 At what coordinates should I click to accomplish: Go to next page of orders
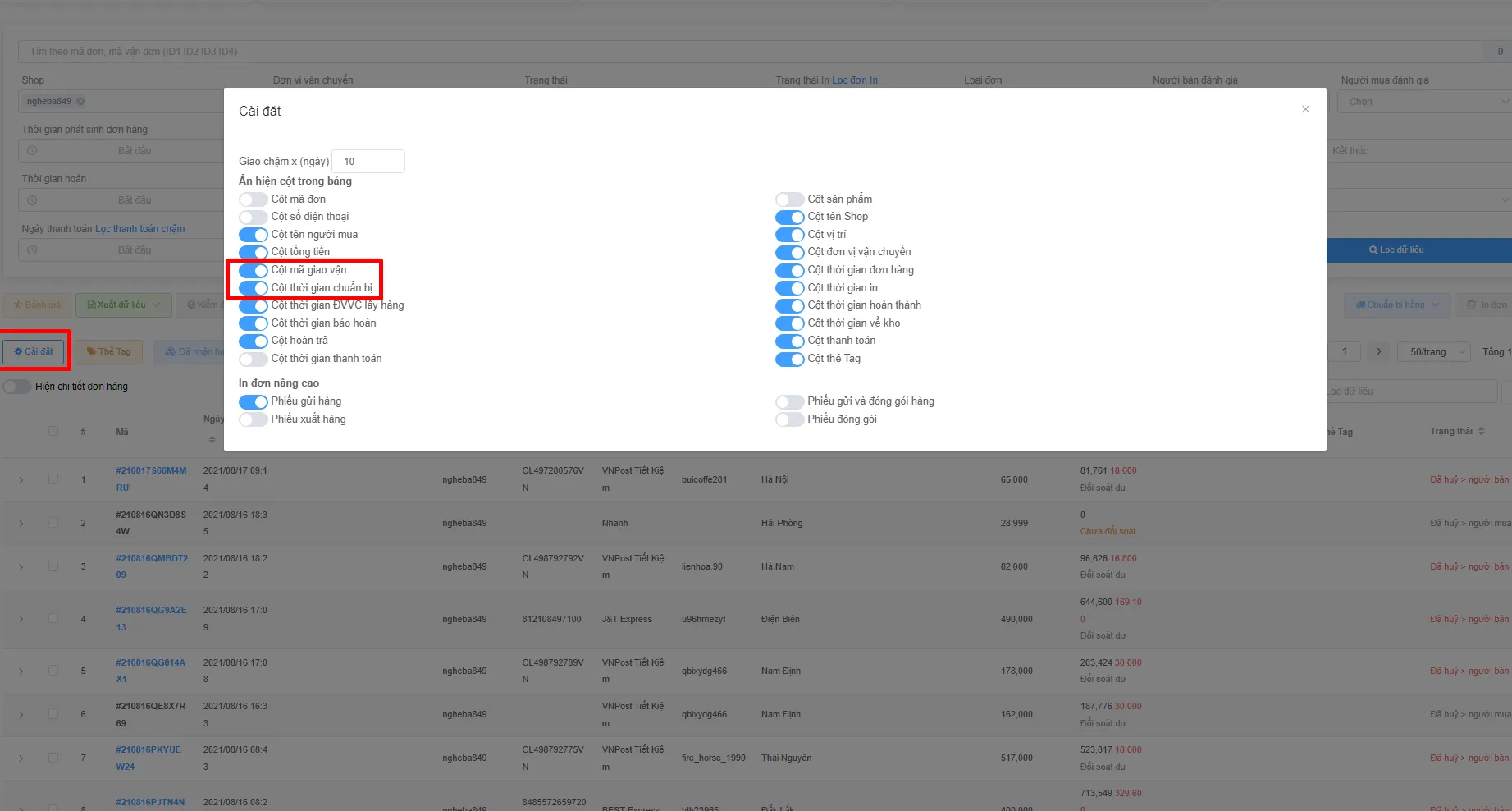1379,352
